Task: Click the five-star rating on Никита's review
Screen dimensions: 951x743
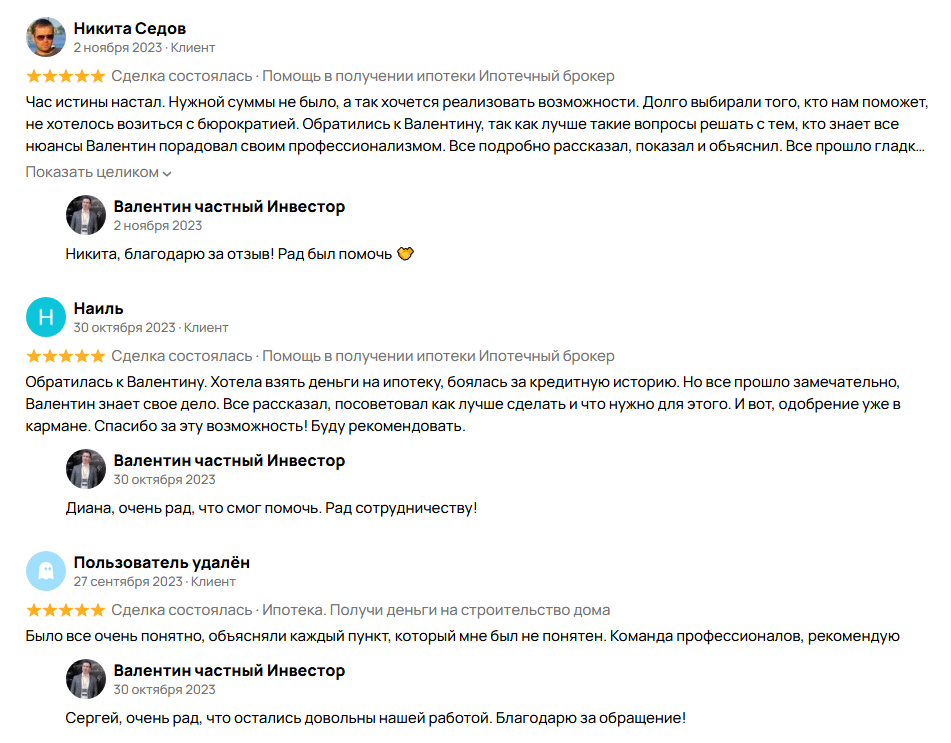Action: coord(65,76)
